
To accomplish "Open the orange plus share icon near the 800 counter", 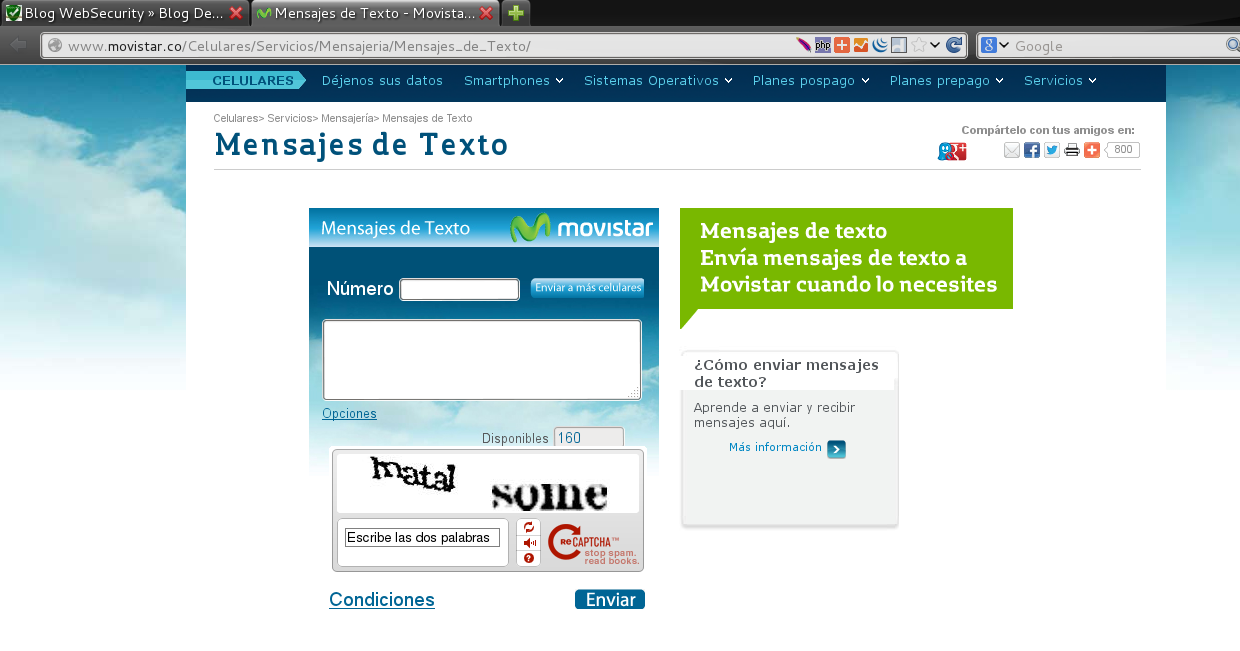I will click(1092, 150).
